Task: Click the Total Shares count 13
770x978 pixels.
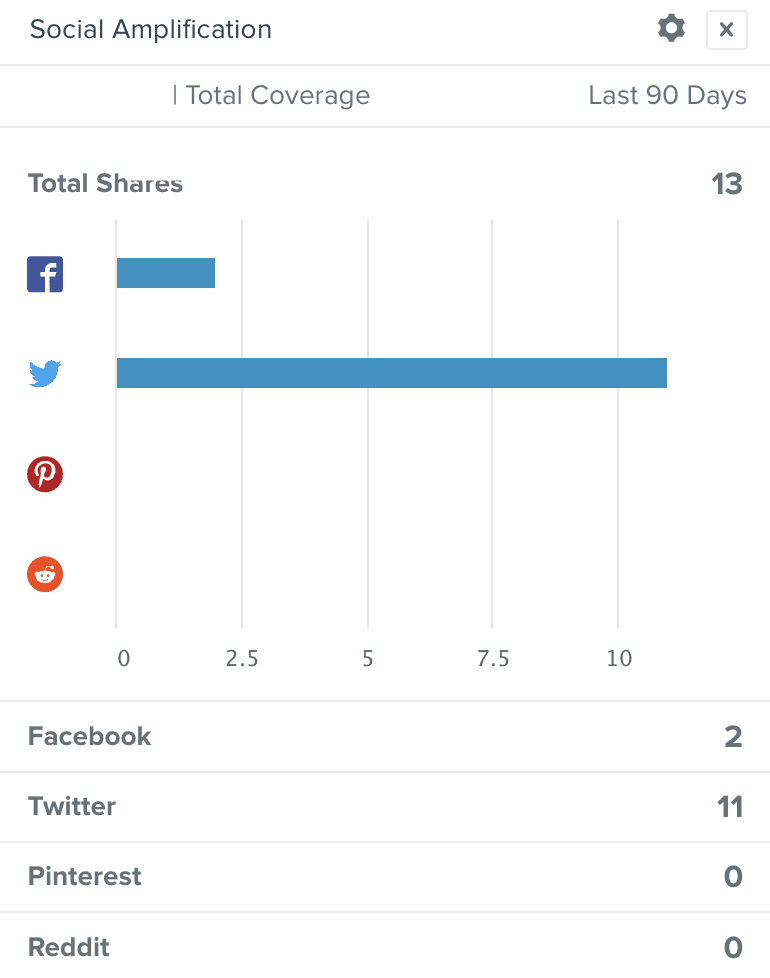Action: coord(727,184)
